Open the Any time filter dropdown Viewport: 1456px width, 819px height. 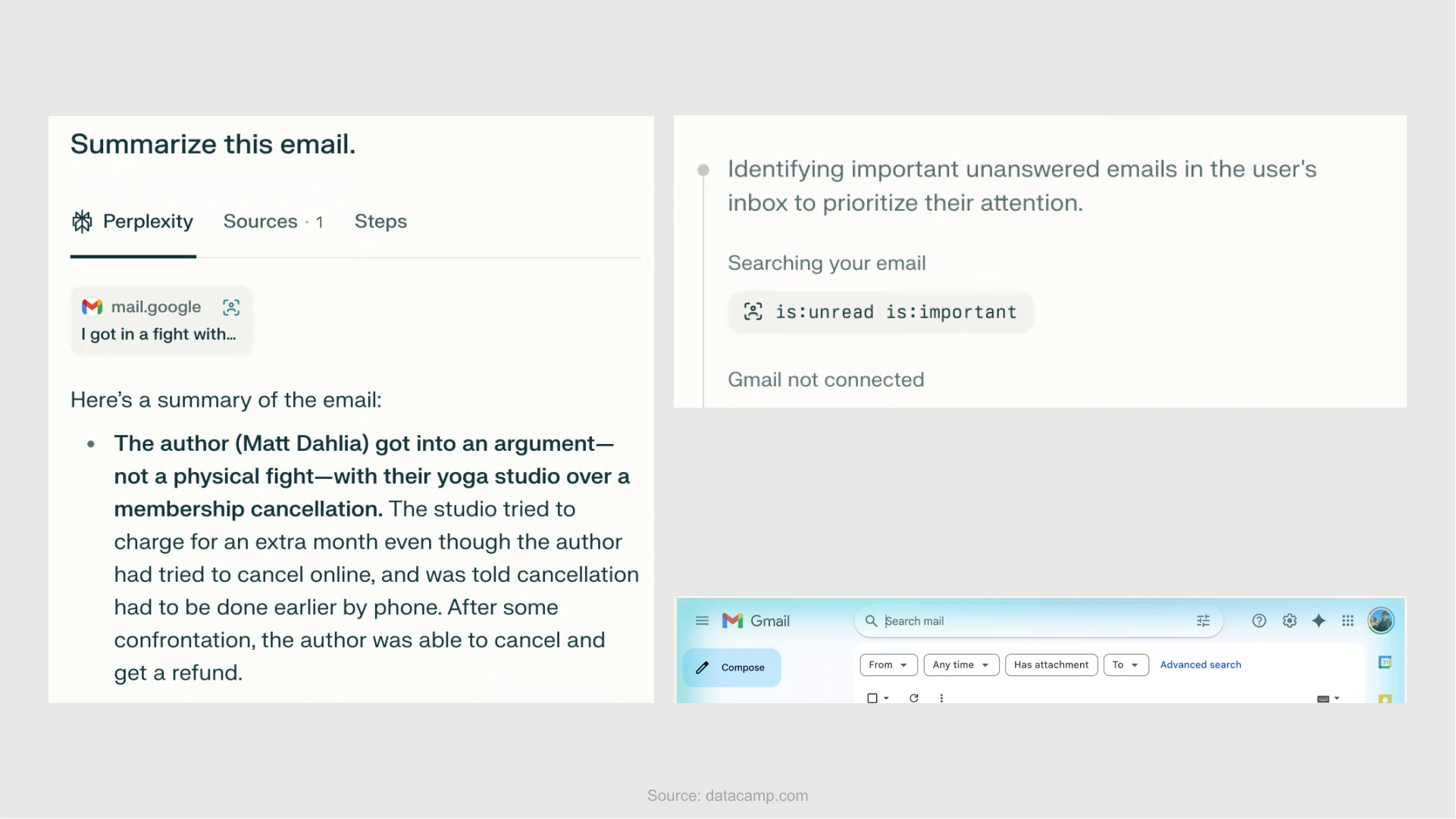[961, 665]
